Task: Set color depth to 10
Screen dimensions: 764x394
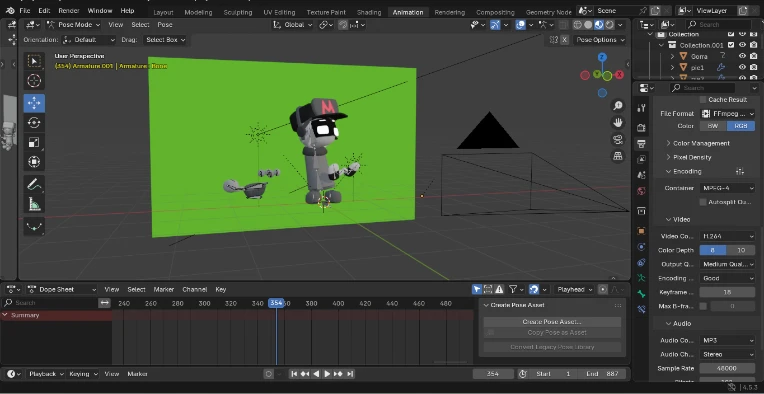Action: coord(741,250)
